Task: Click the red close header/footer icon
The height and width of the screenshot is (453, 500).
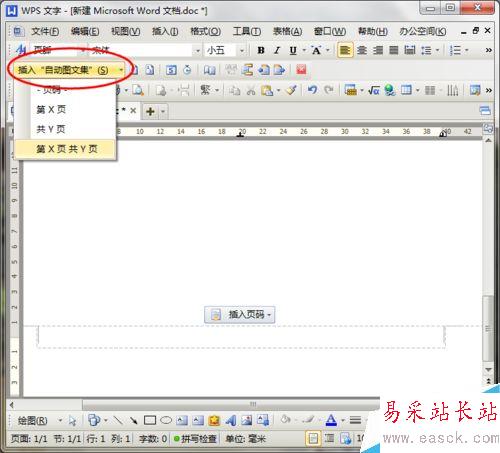Action: [x=301, y=70]
